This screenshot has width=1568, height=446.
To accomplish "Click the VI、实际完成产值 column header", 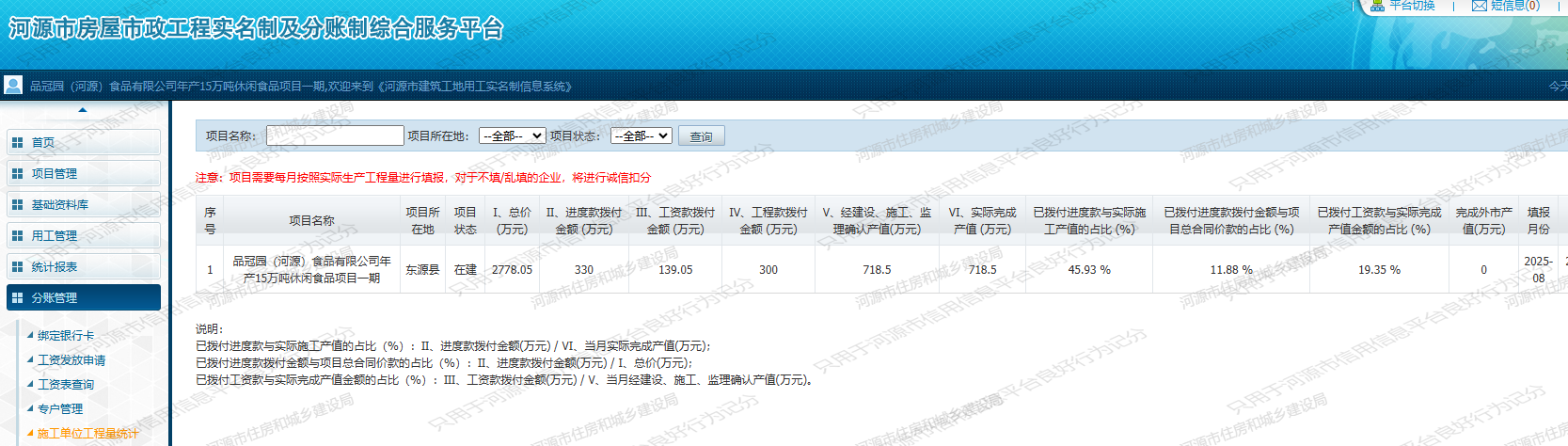I will click(982, 220).
